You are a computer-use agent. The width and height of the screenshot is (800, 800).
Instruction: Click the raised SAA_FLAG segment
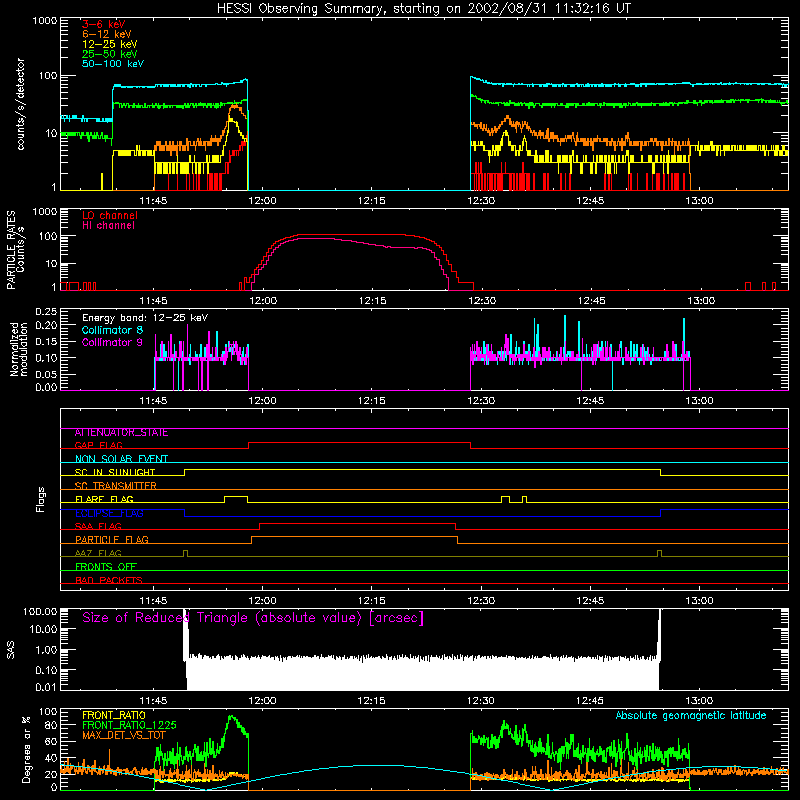click(357, 524)
